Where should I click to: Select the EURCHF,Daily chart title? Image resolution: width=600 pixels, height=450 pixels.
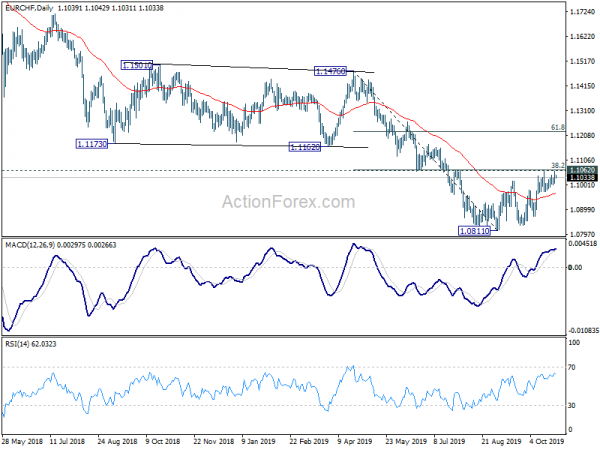click(29, 8)
